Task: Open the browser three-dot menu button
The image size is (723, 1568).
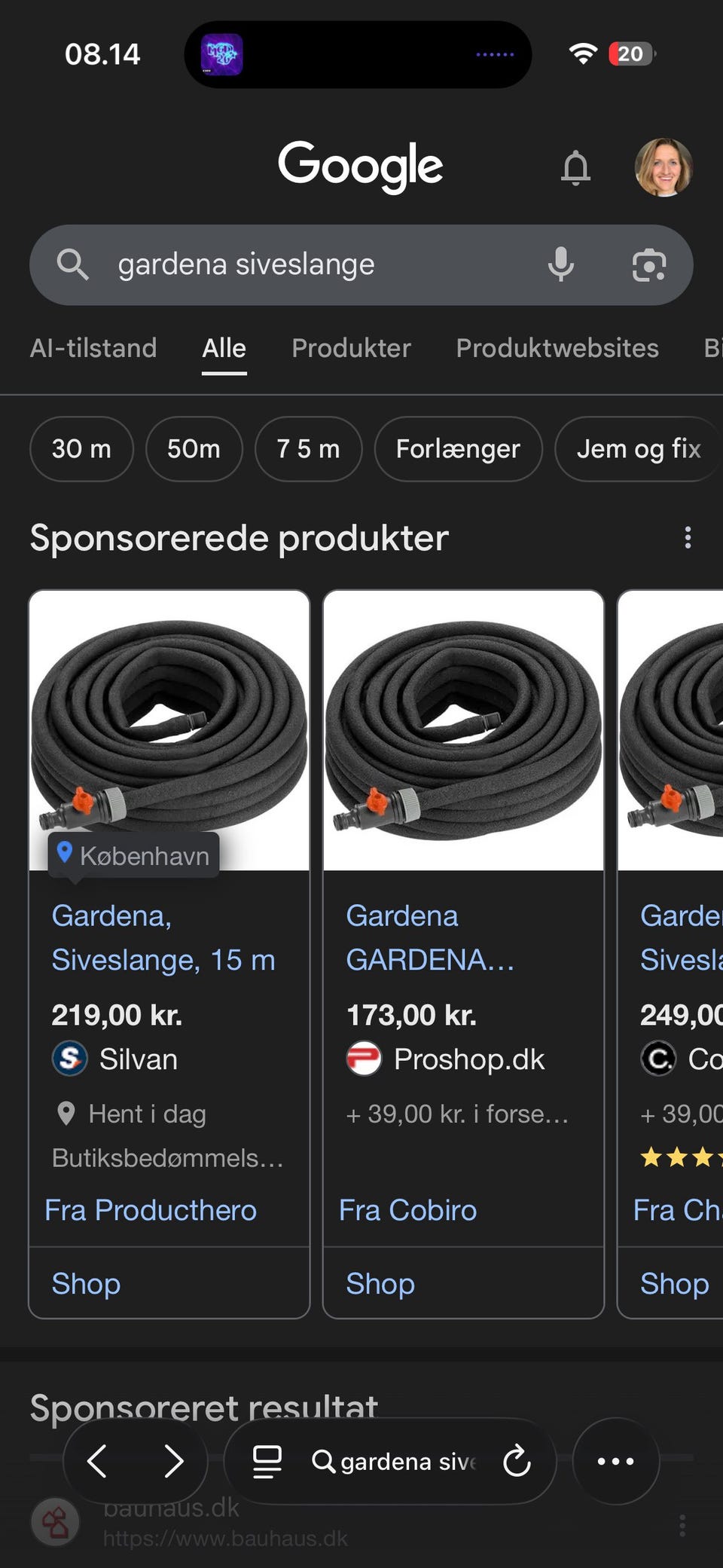Action: pyautogui.click(x=615, y=1461)
